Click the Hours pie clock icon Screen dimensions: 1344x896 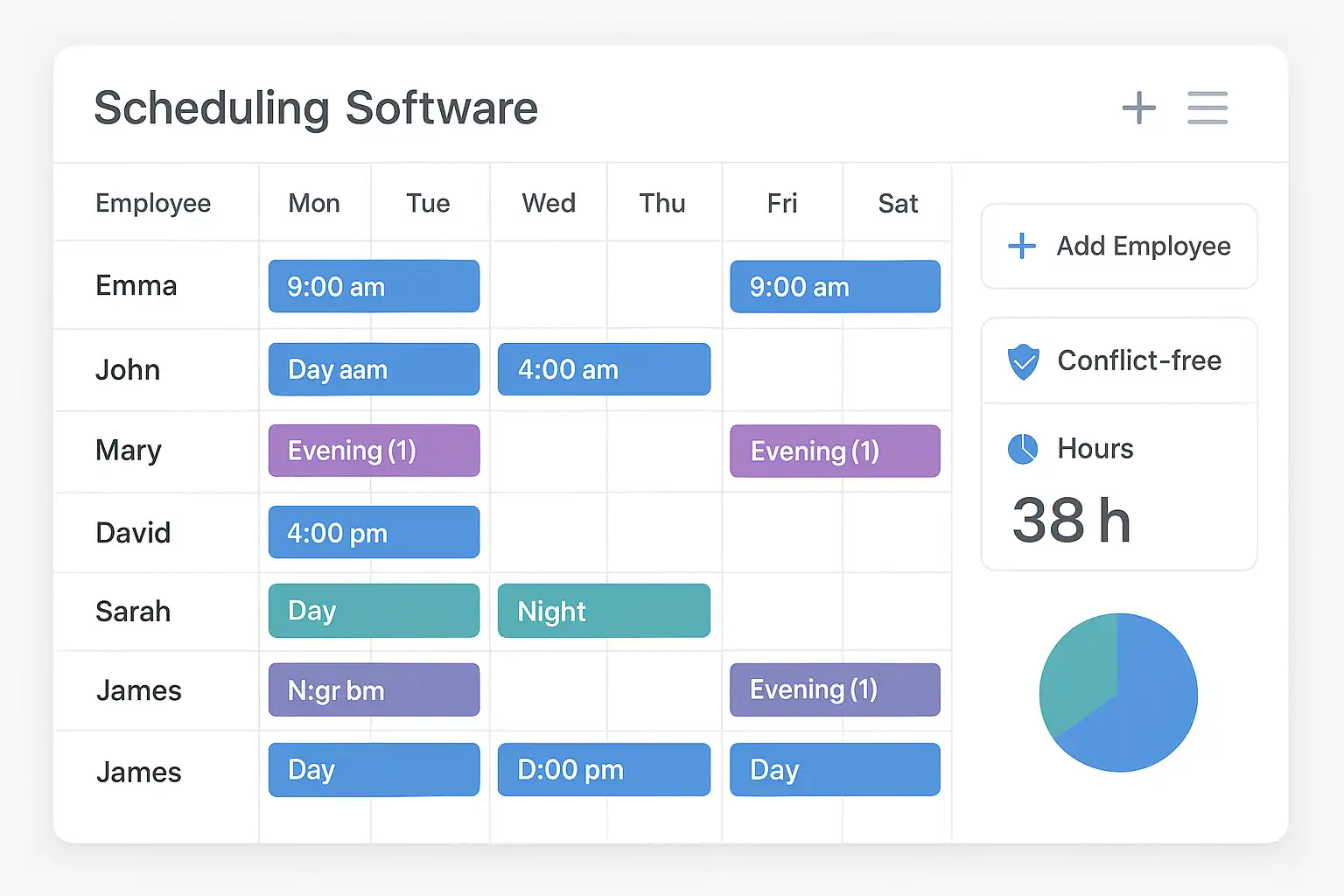click(x=1023, y=449)
